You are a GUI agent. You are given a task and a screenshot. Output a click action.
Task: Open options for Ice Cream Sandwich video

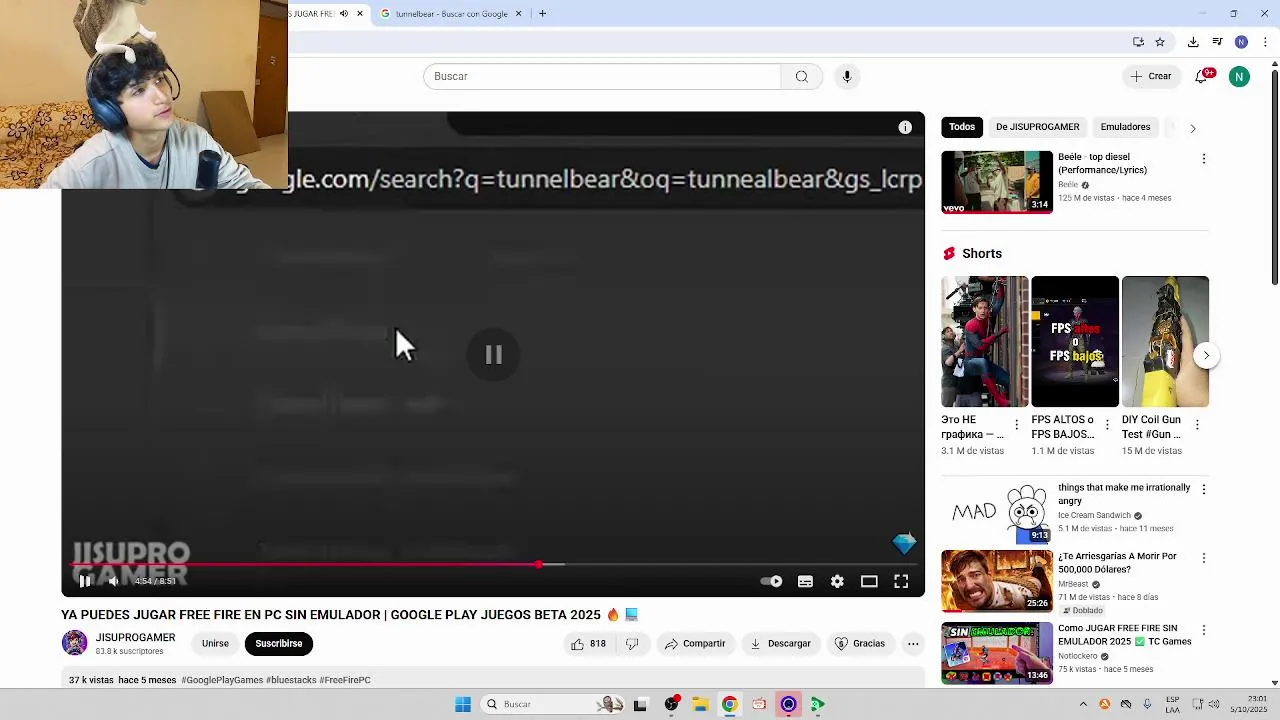click(1203, 490)
